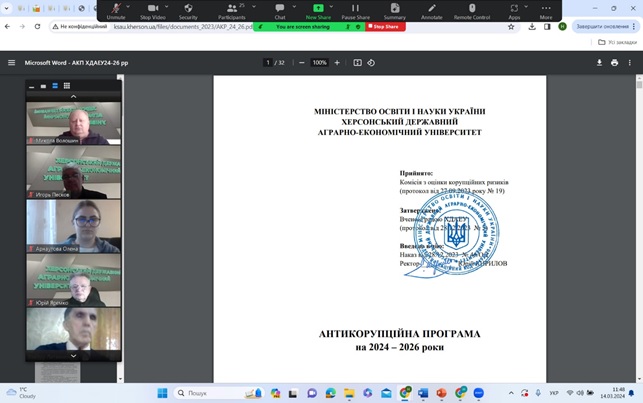The width and height of the screenshot is (643, 403).
Task: Select Микола Волошин video tile
Action: pos(73,123)
